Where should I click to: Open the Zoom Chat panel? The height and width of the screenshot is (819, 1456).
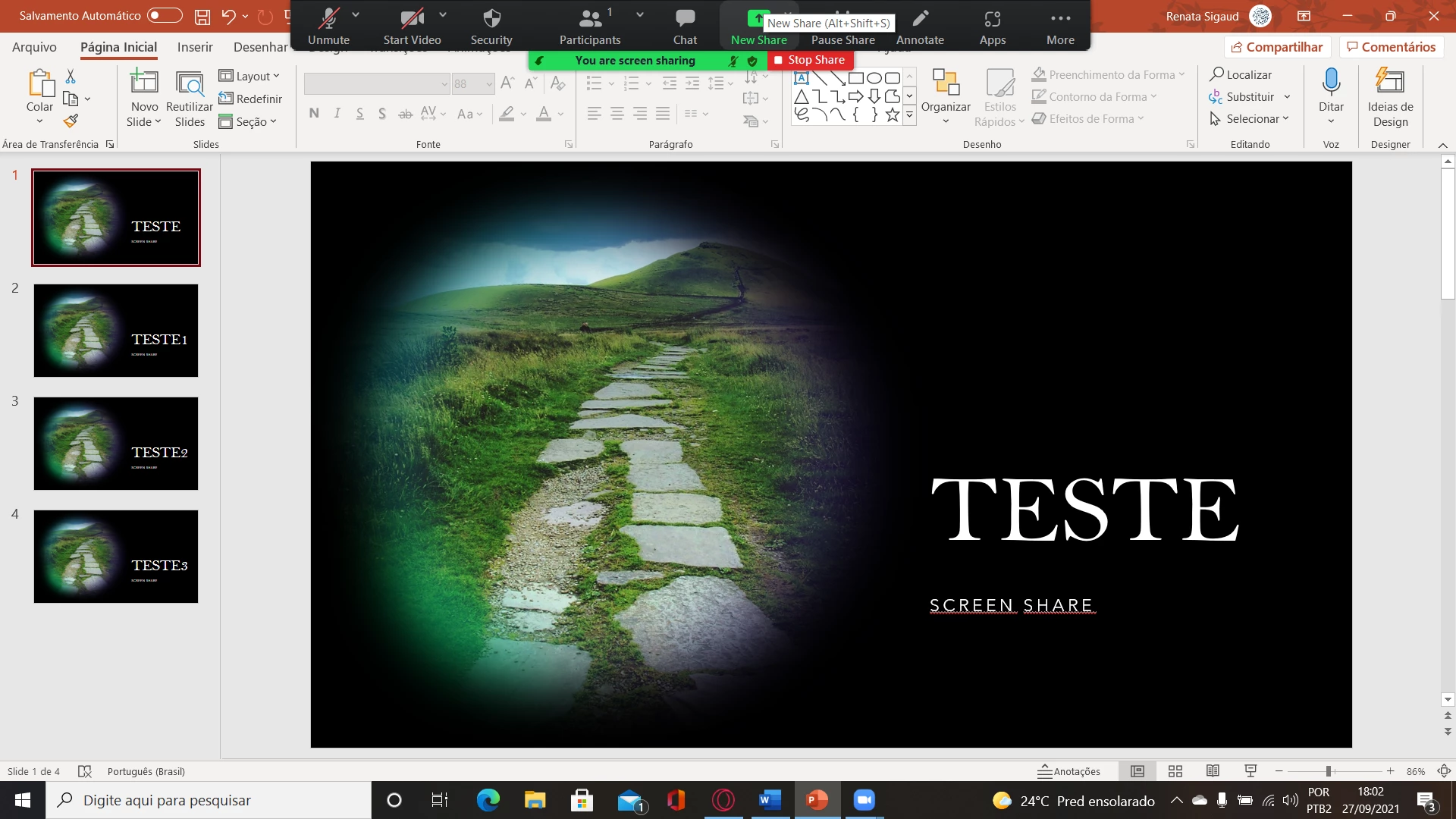[684, 27]
